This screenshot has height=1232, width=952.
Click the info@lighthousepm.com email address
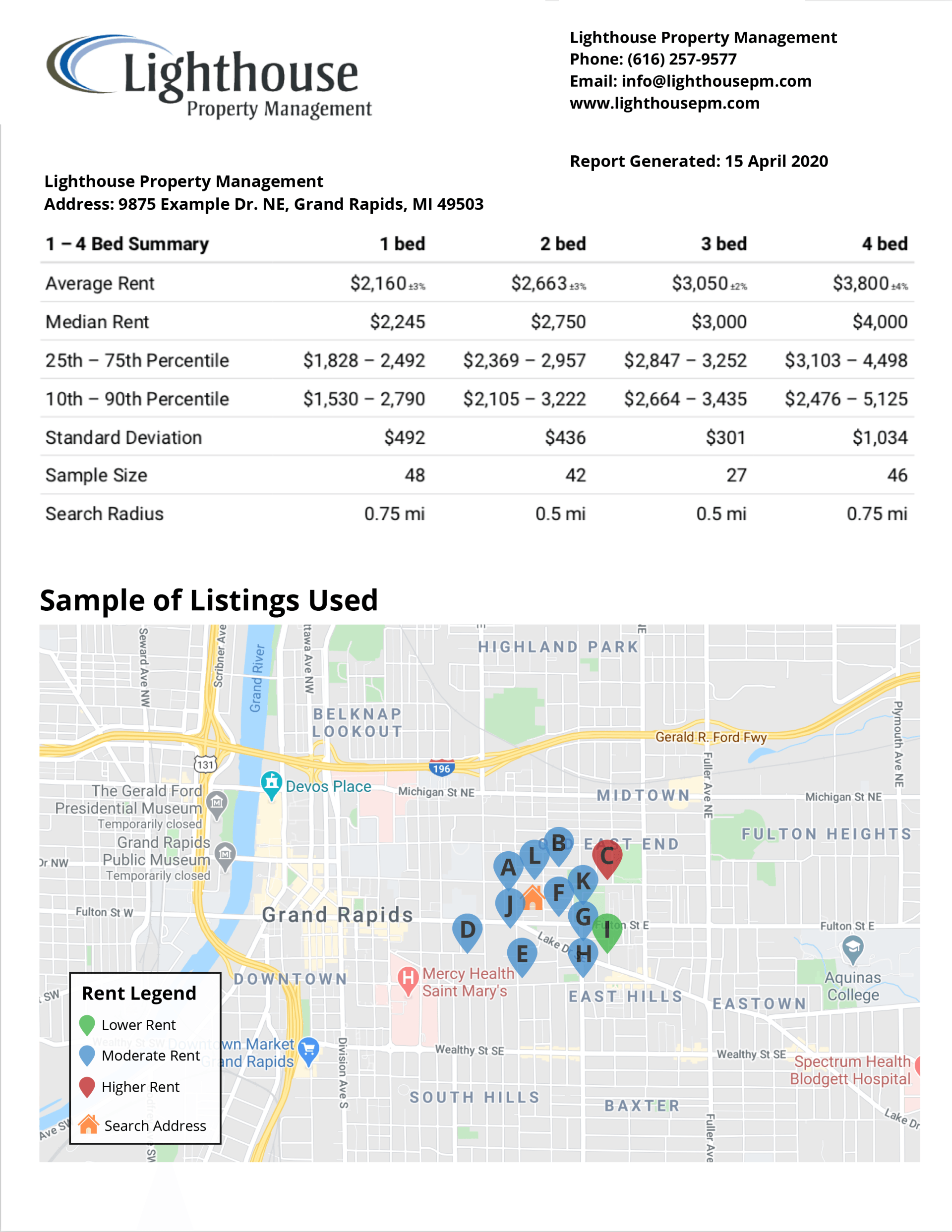pos(690,81)
